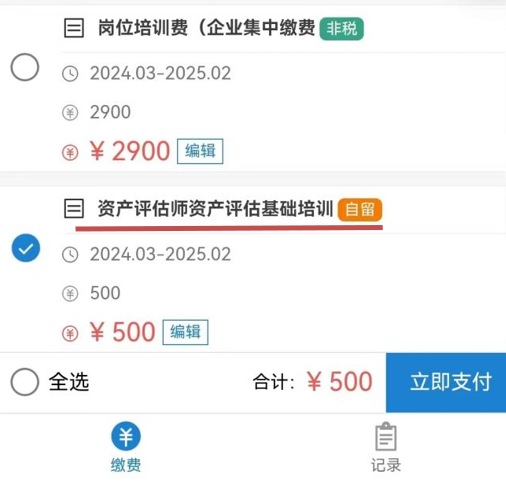506x485 pixels.
Task: Click the orange 自留 tag
Action: coord(360,210)
